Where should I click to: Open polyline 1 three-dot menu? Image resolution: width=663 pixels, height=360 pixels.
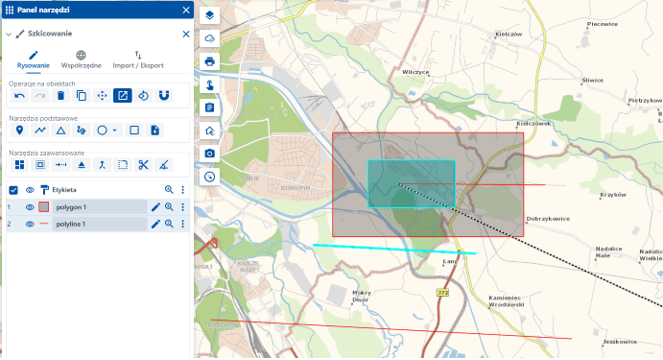click(x=183, y=224)
